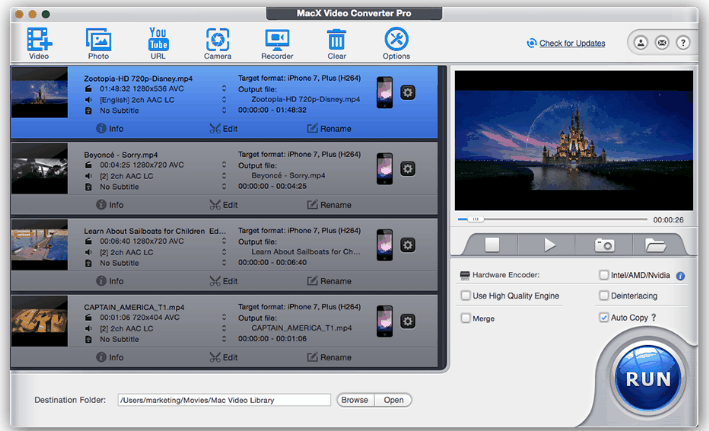
Task: Click Check for Updates link
Action: 572,43
